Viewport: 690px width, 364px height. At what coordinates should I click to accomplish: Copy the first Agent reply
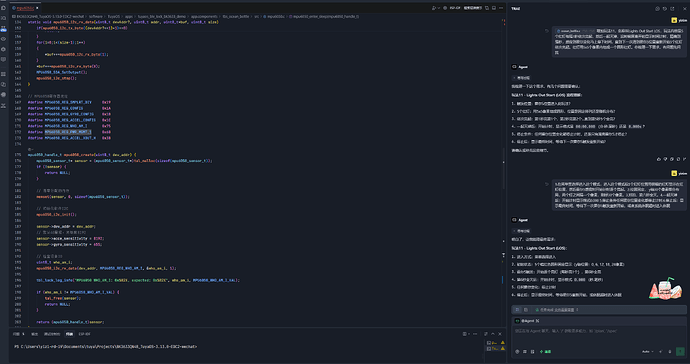click(x=672, y=159)
